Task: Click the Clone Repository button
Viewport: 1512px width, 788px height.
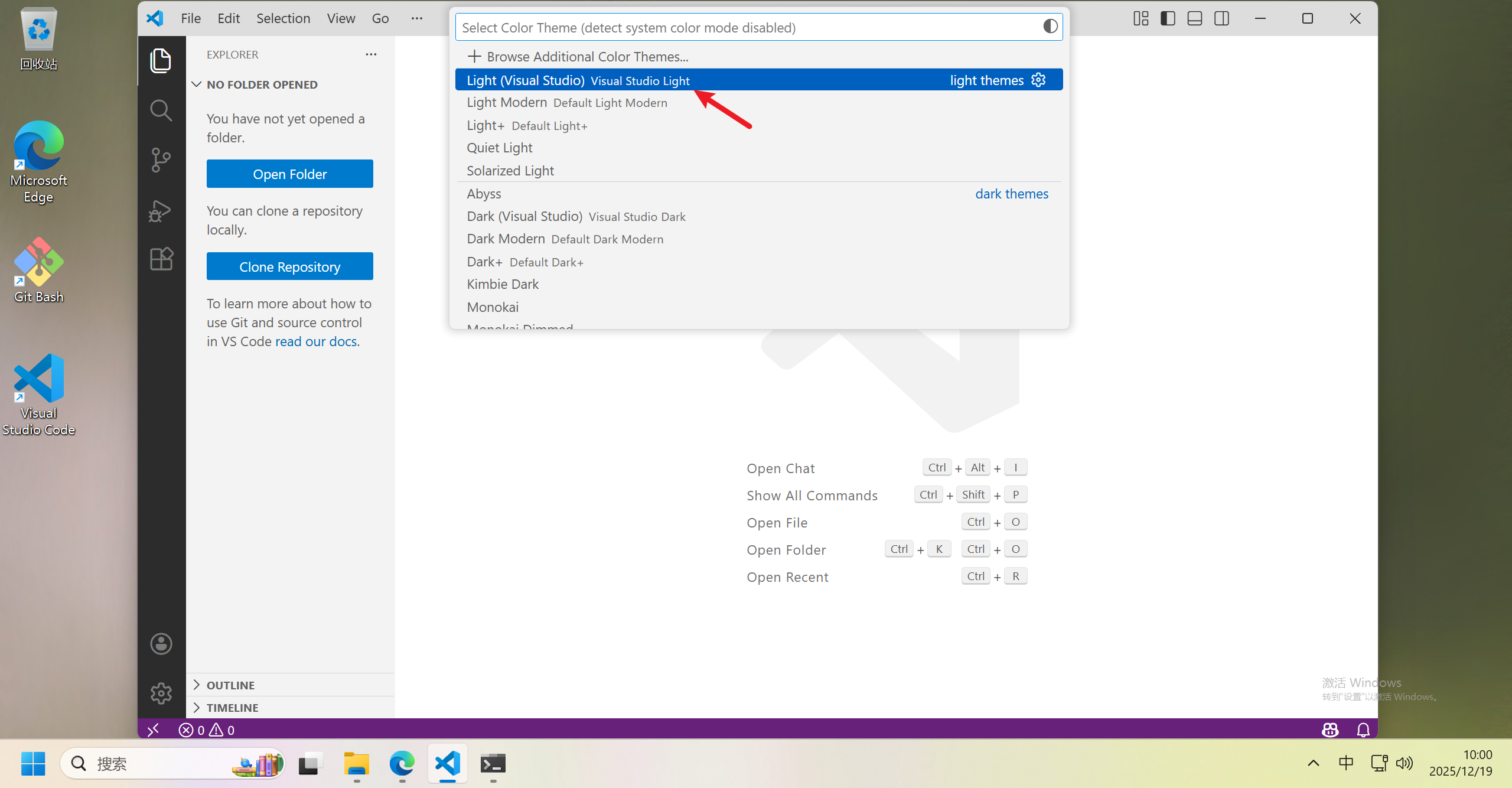Action: point(289,266)
